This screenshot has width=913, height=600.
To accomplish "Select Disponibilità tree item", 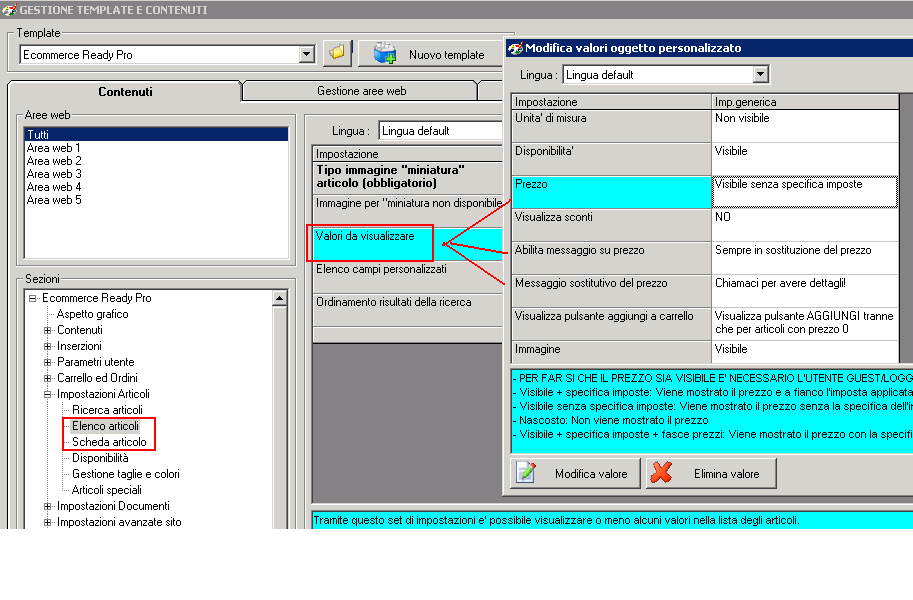I will [x=100, y=458].
